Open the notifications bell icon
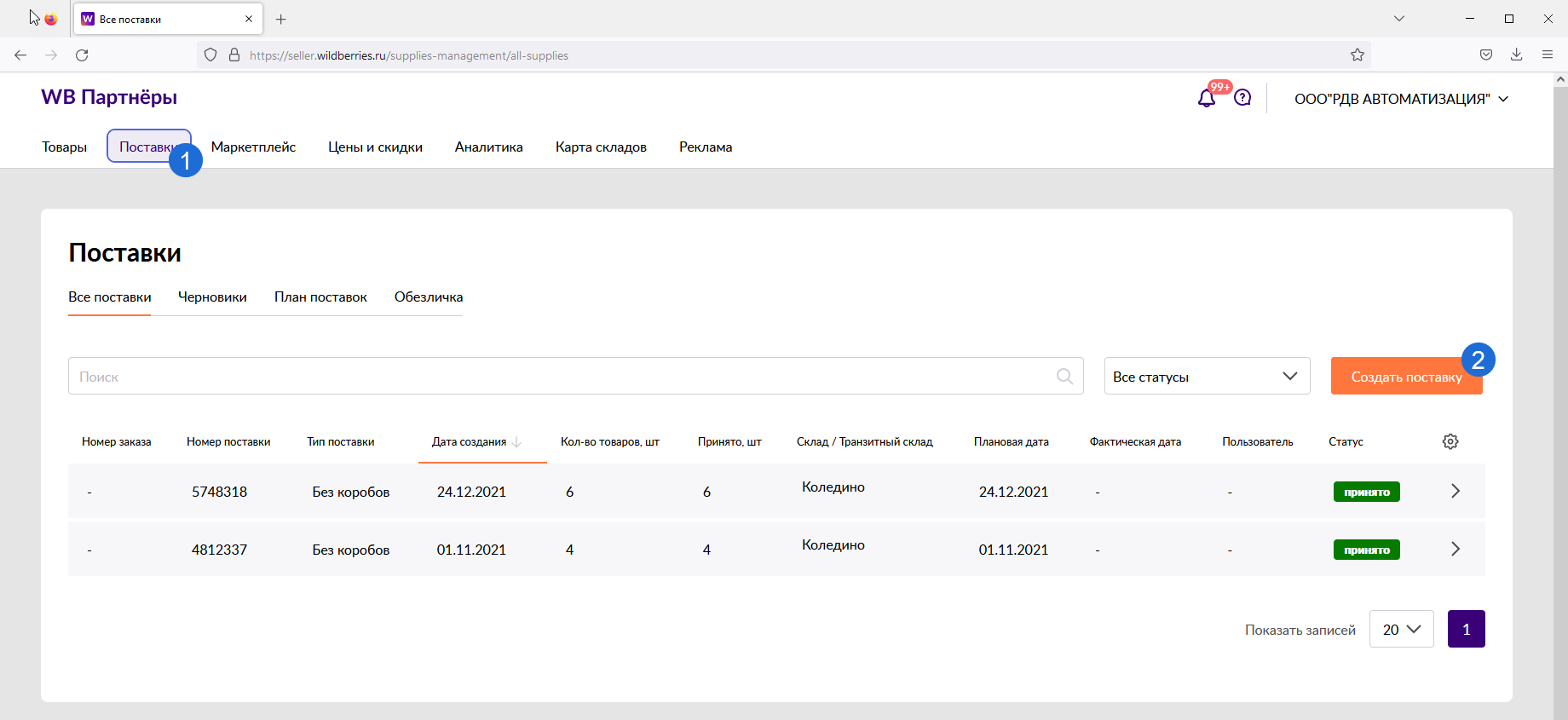 point(1206,99)
